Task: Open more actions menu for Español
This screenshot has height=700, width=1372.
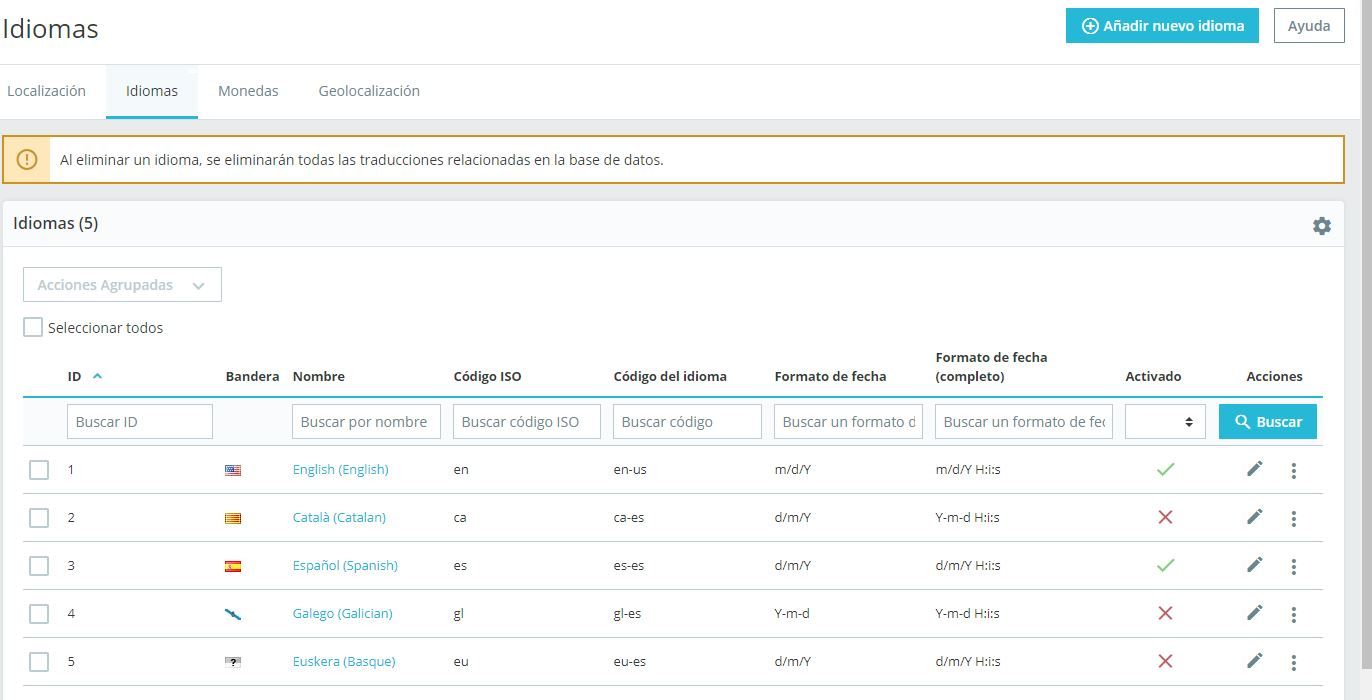Action: (1293, 566)
